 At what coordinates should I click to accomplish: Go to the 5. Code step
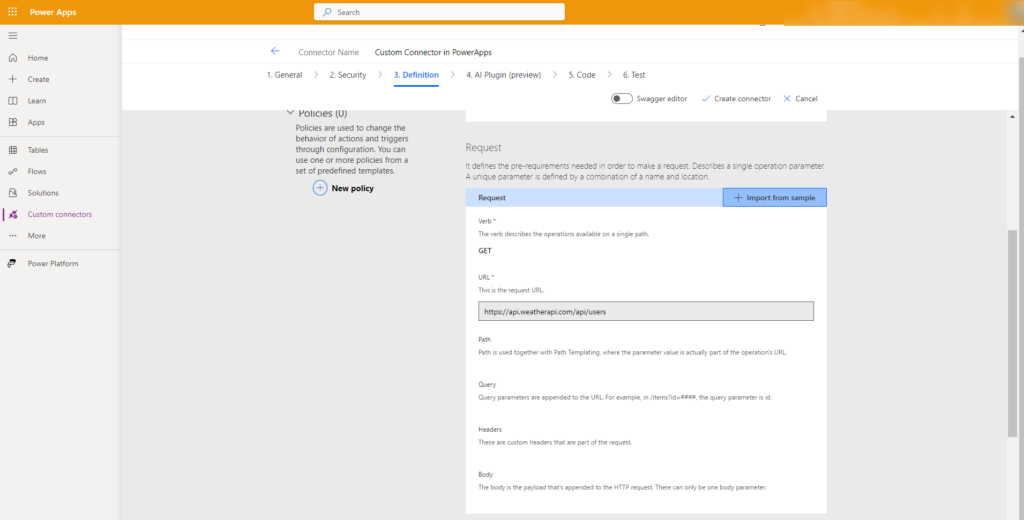582,75
